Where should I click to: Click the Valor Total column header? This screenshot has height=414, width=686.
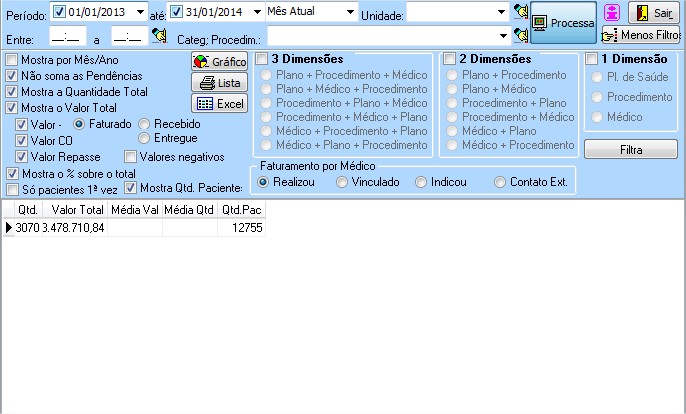[x=77, y=210]
